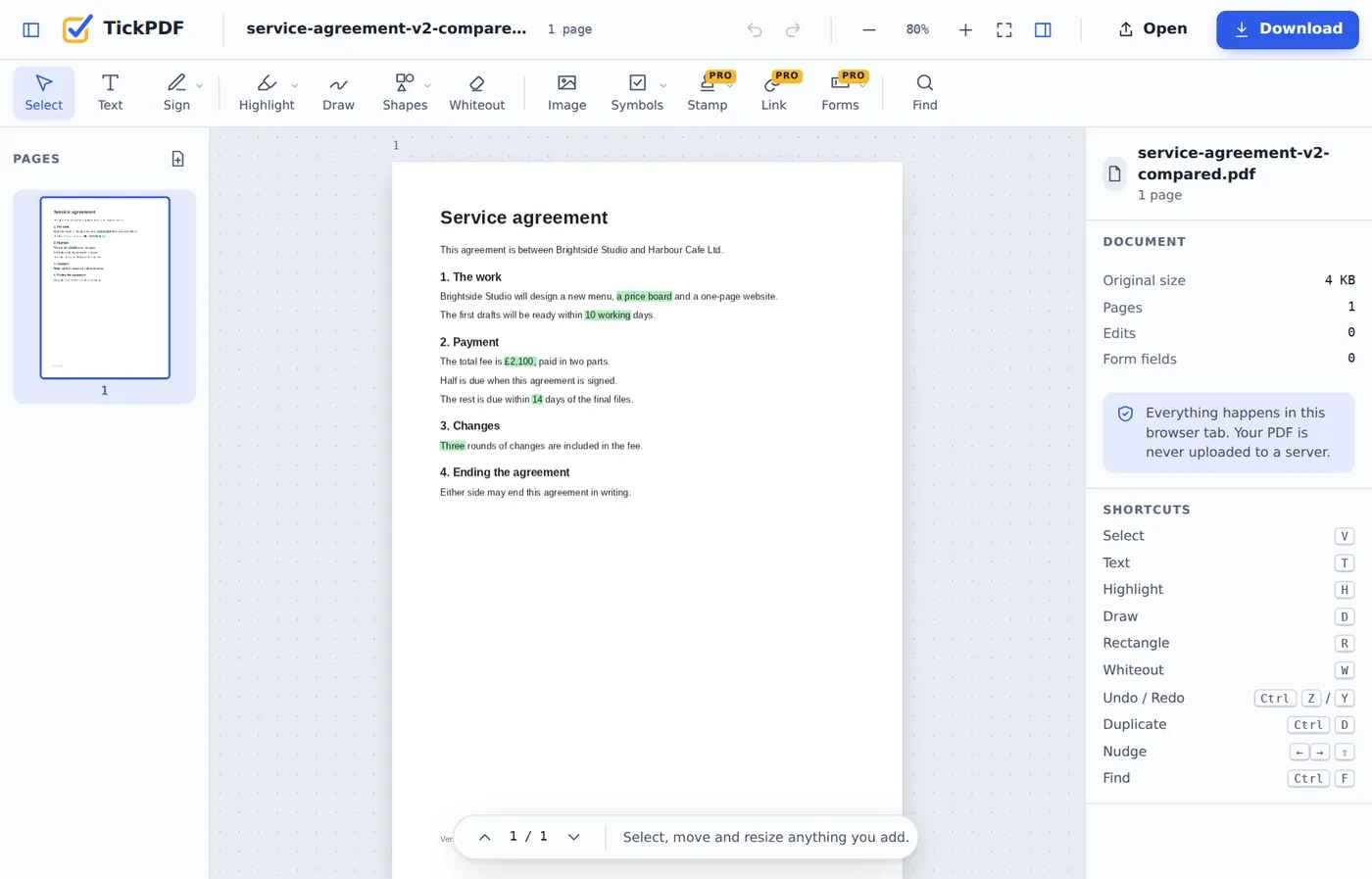
Task: Choose the Select tool
Action: [x=44, y=93]
